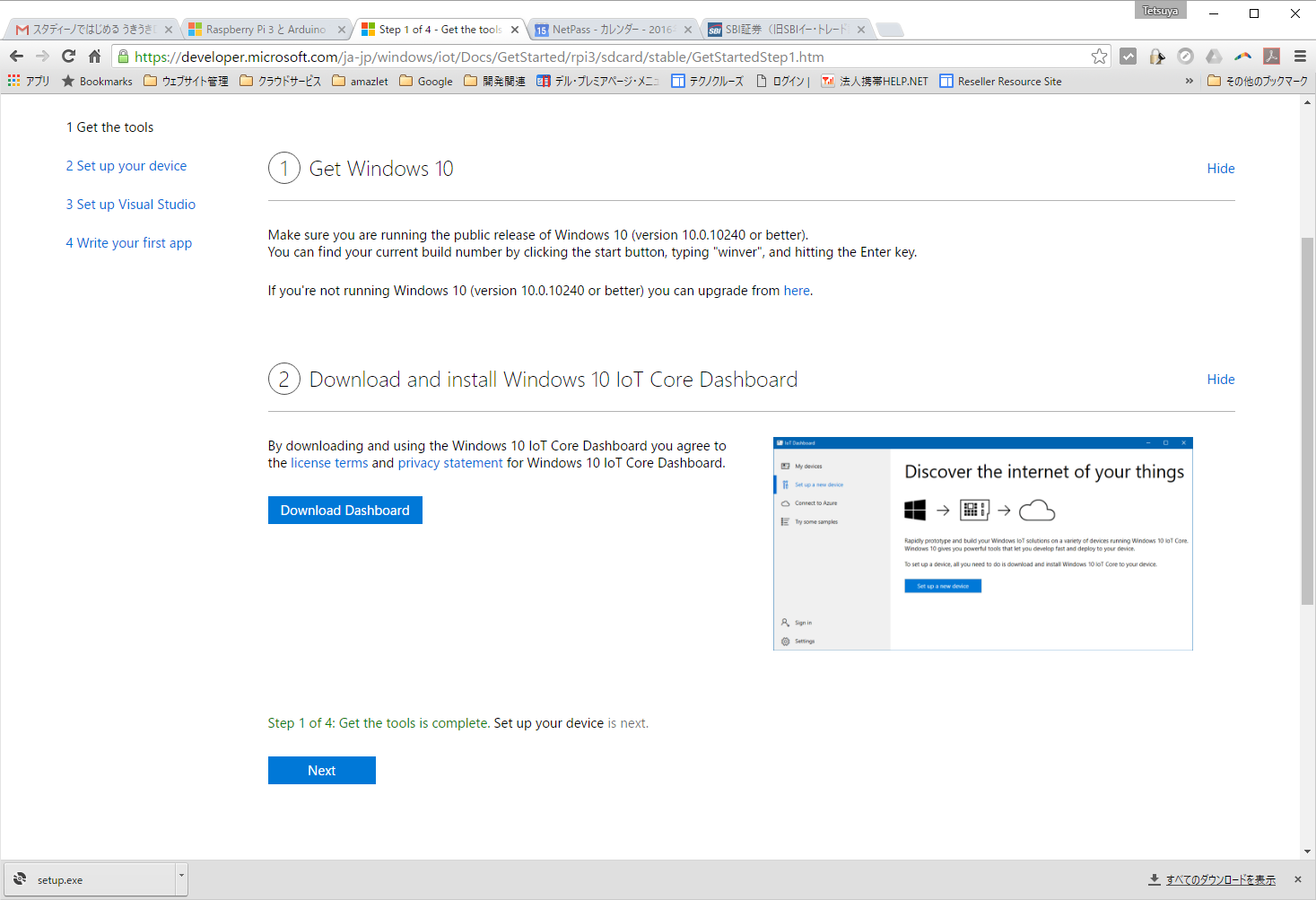Click the Adobe Acrobat PDF extension icon
The image size is (1316, 900).
coord(1271,57)
